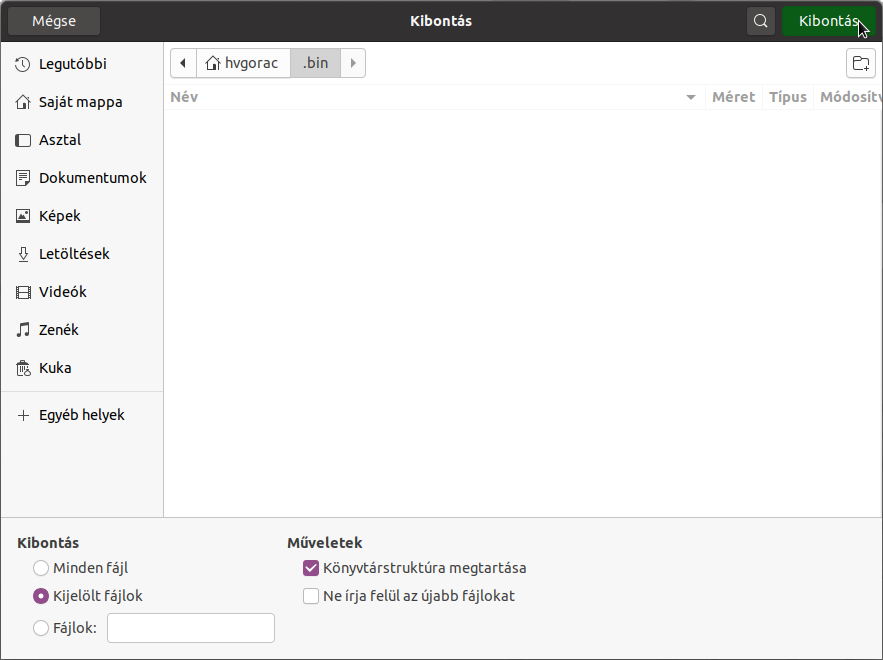The image size is (883, 660).
Task: Toggle sort order arrow in Név column
Action: coord(690,97)
